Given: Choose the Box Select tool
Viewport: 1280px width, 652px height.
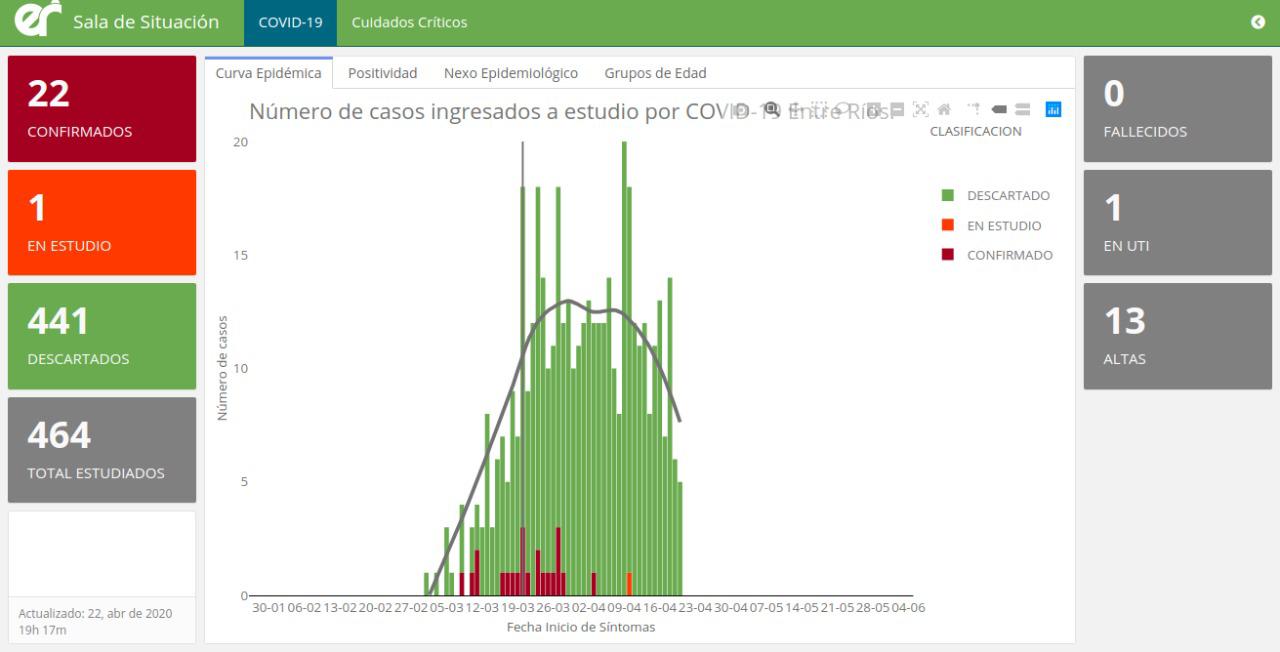Looking at the screenshot, I should coord(820,109).
